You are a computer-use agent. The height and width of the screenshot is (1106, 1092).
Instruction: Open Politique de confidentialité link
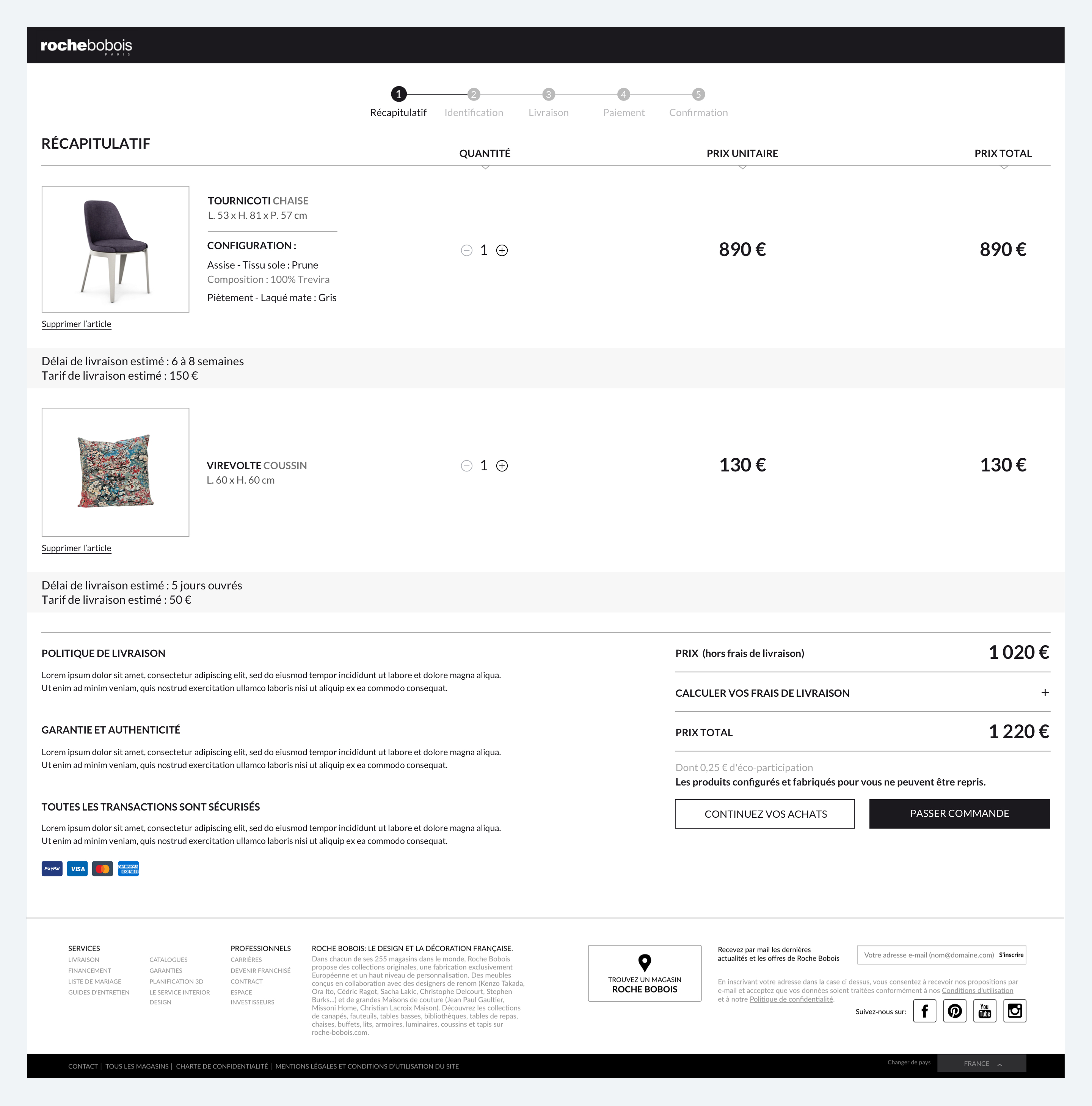(x=791, y=999)
